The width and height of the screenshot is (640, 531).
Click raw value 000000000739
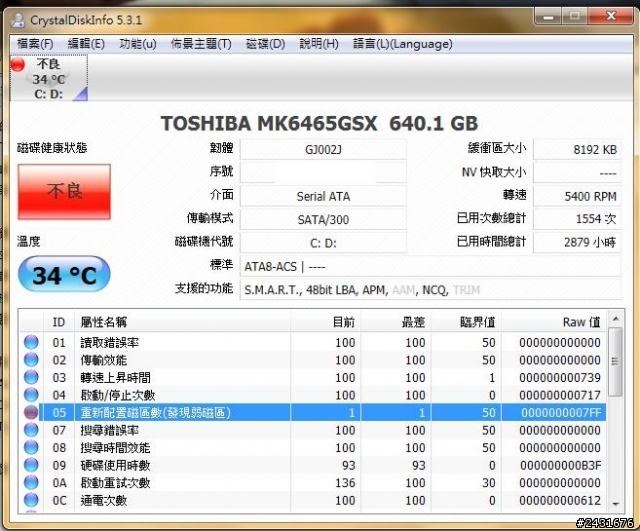point(560,378)
